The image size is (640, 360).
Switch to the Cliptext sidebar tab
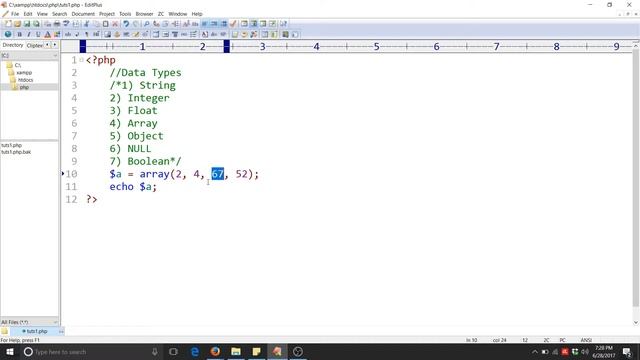click(35, 45)
